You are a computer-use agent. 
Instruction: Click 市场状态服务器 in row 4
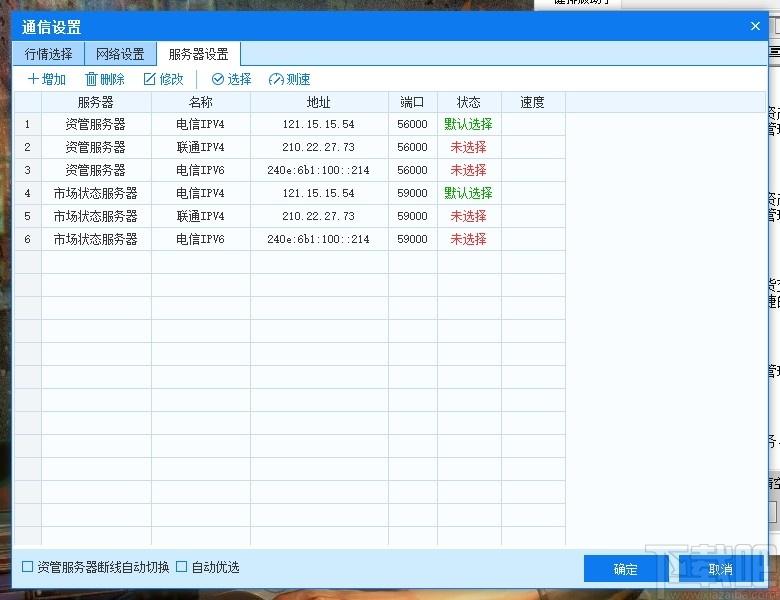click(x=96, y=193)
